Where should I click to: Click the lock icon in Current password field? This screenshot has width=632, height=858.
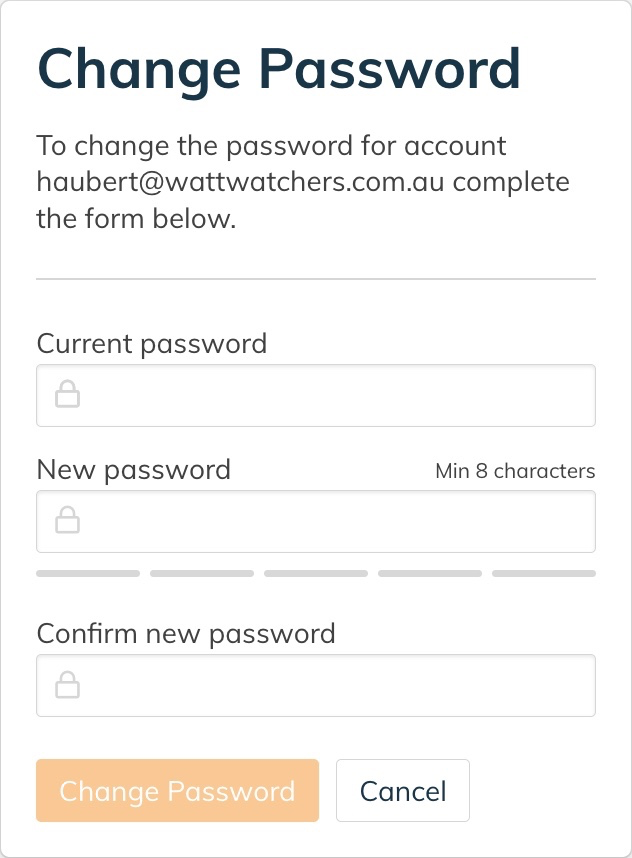tap(67, 394)
